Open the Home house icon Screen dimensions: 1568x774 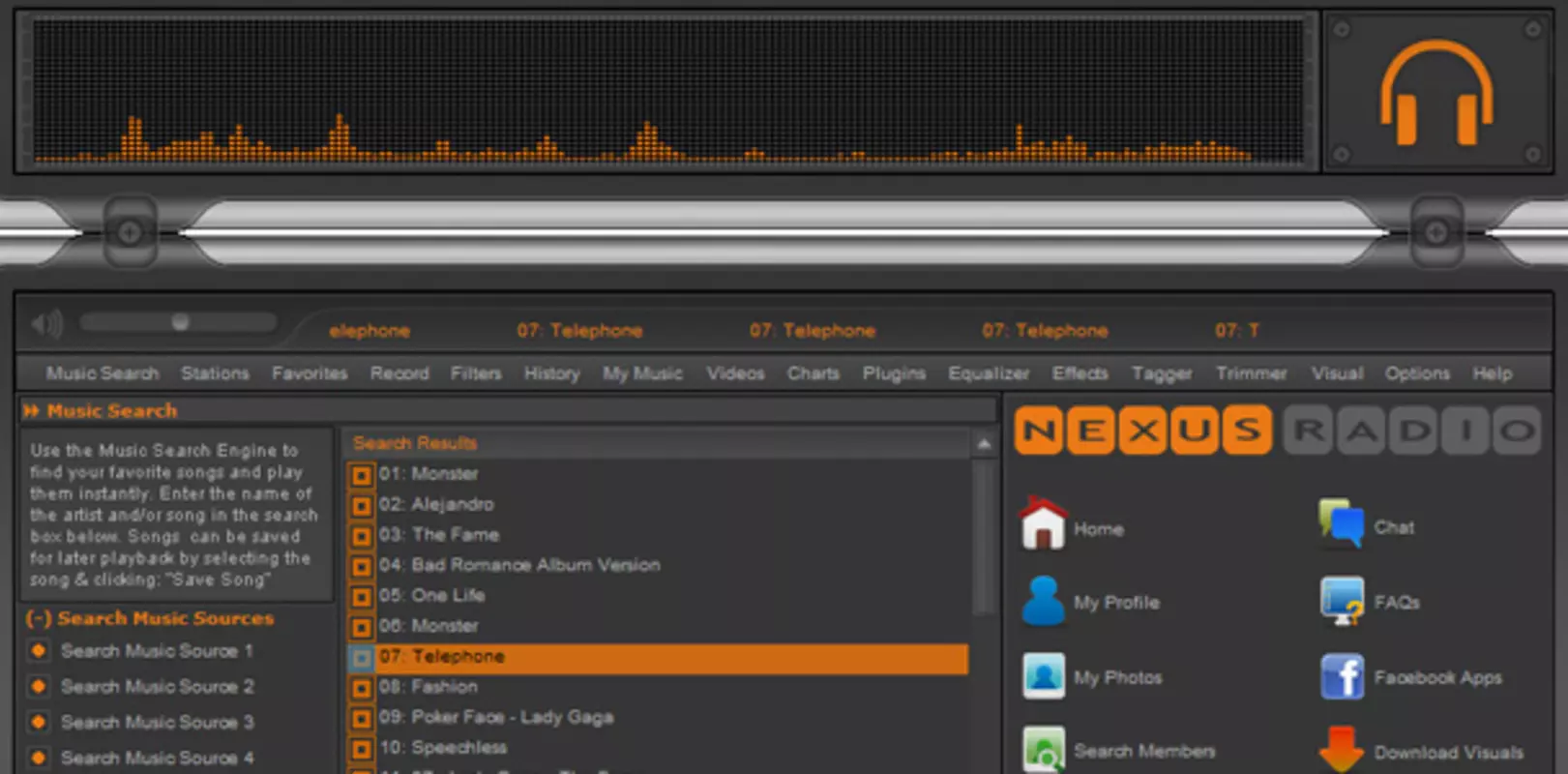point(1043,523)
